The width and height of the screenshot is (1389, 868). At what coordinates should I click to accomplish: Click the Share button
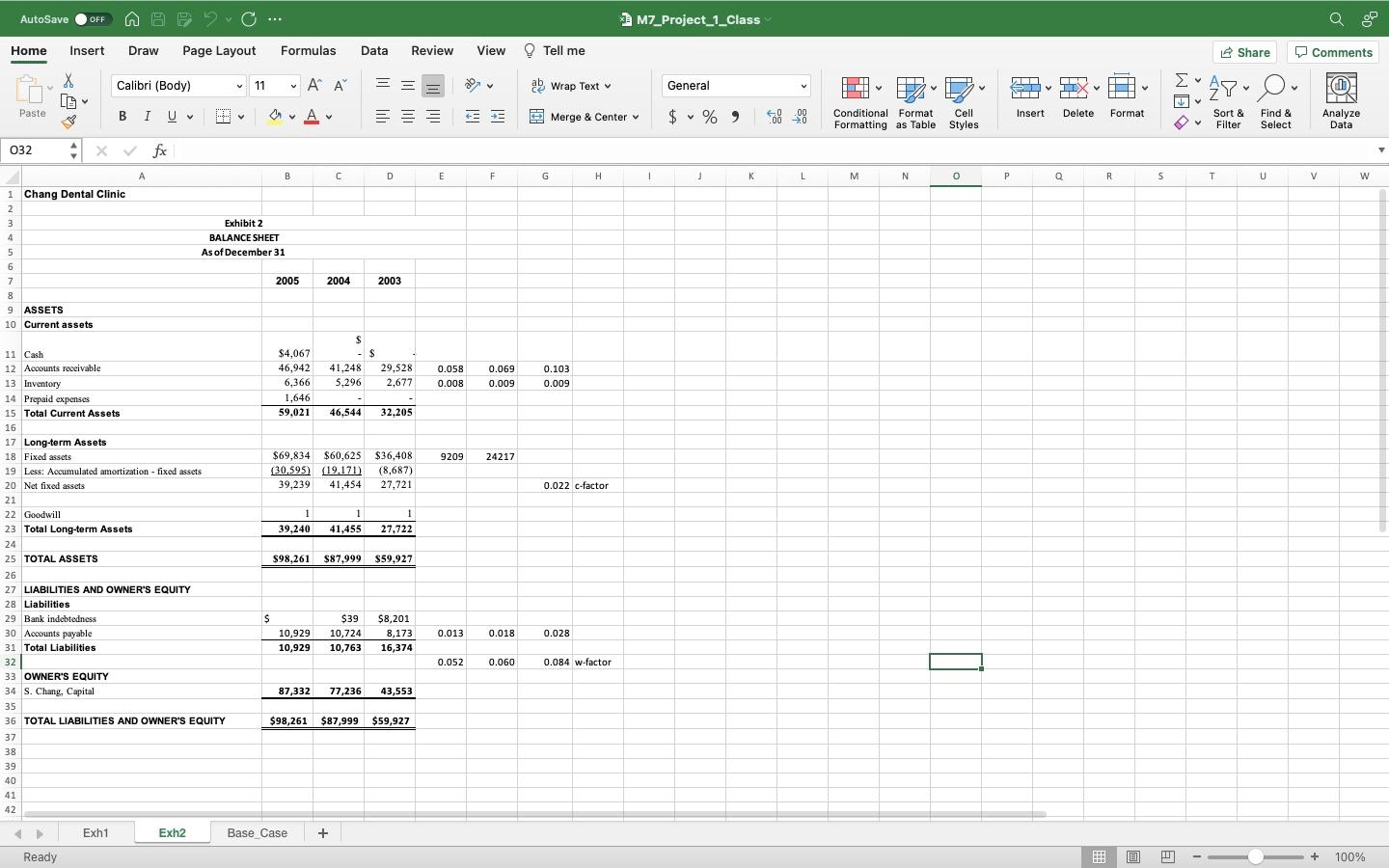(1244, 52)
